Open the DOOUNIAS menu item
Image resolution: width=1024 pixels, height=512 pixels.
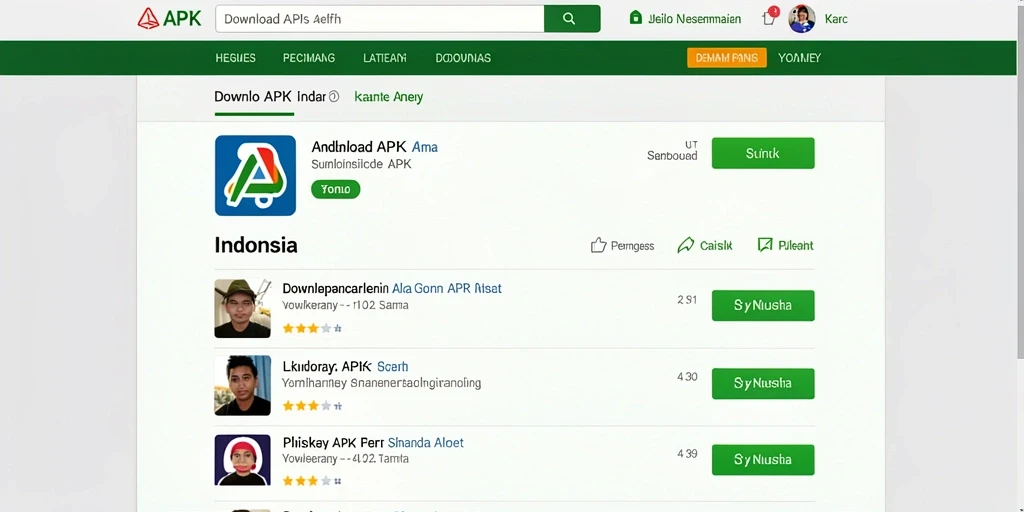click(463, 58)
